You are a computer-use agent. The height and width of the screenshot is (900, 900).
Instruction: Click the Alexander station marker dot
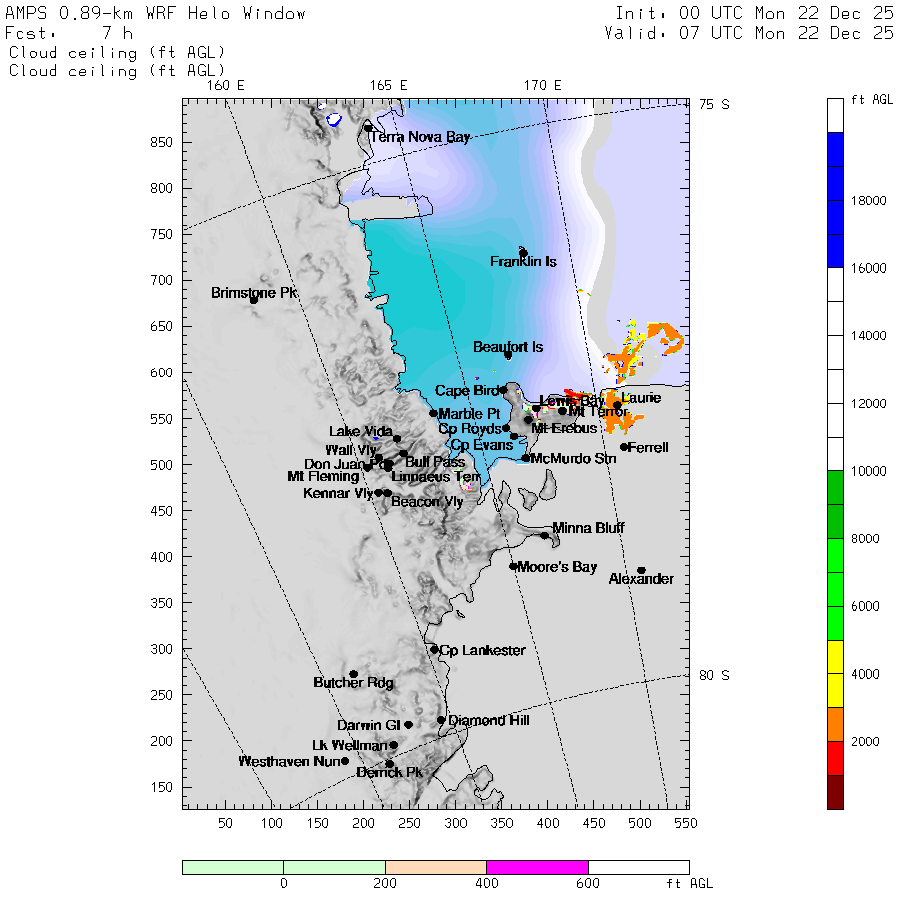click(x=642, y=571)
